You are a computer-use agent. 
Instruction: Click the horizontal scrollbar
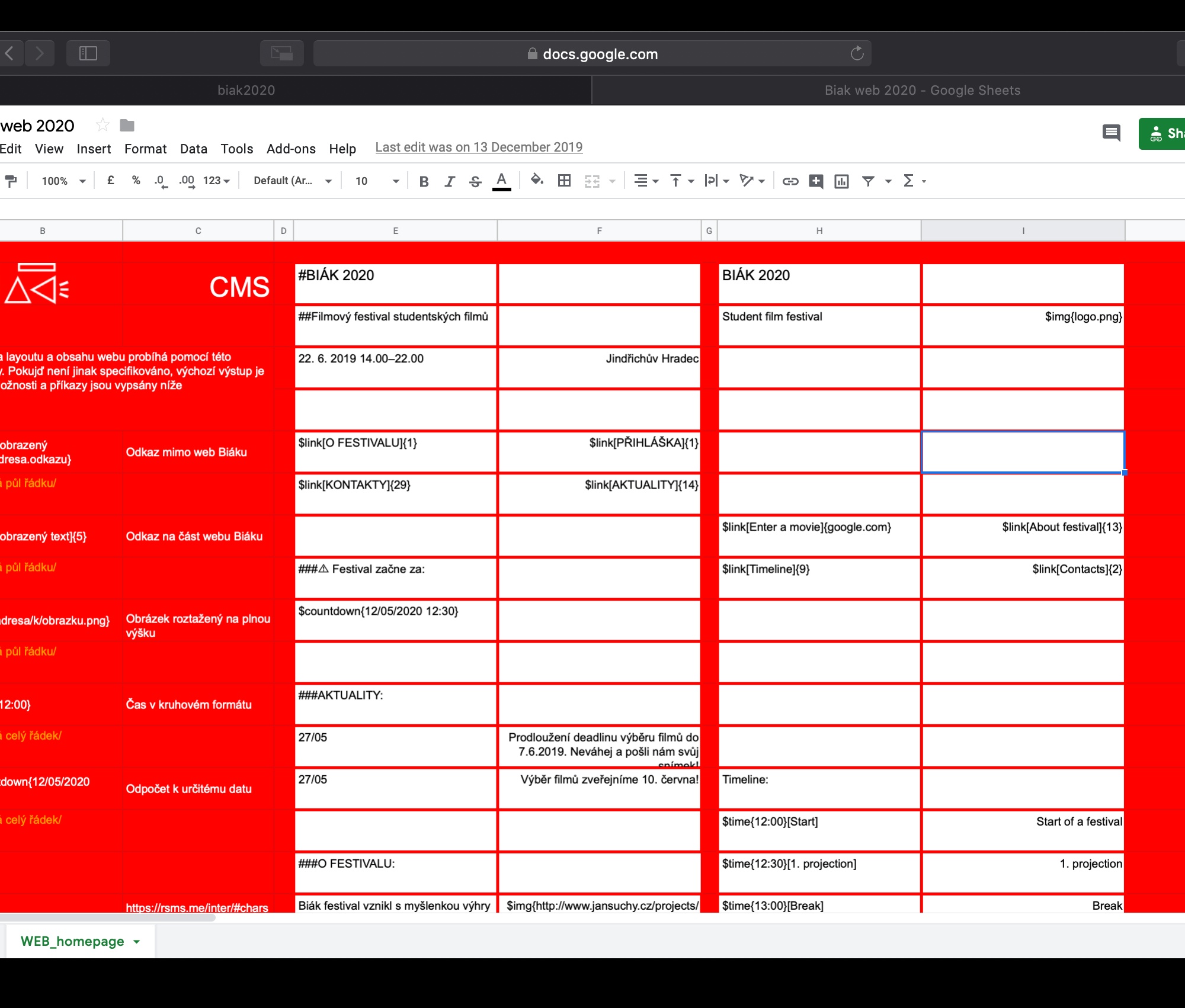(107, 918)
